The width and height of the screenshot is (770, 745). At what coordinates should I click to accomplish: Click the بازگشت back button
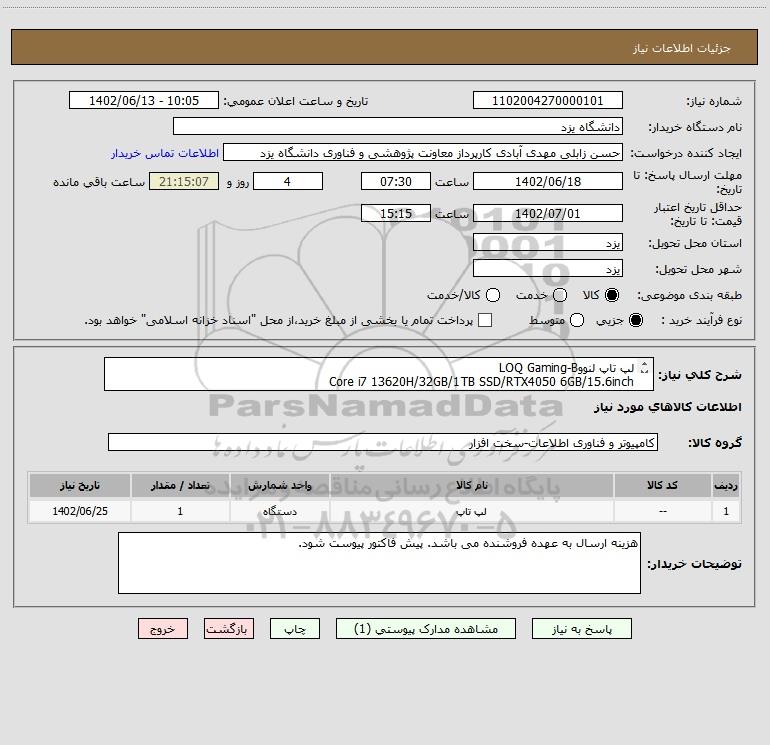229,629
